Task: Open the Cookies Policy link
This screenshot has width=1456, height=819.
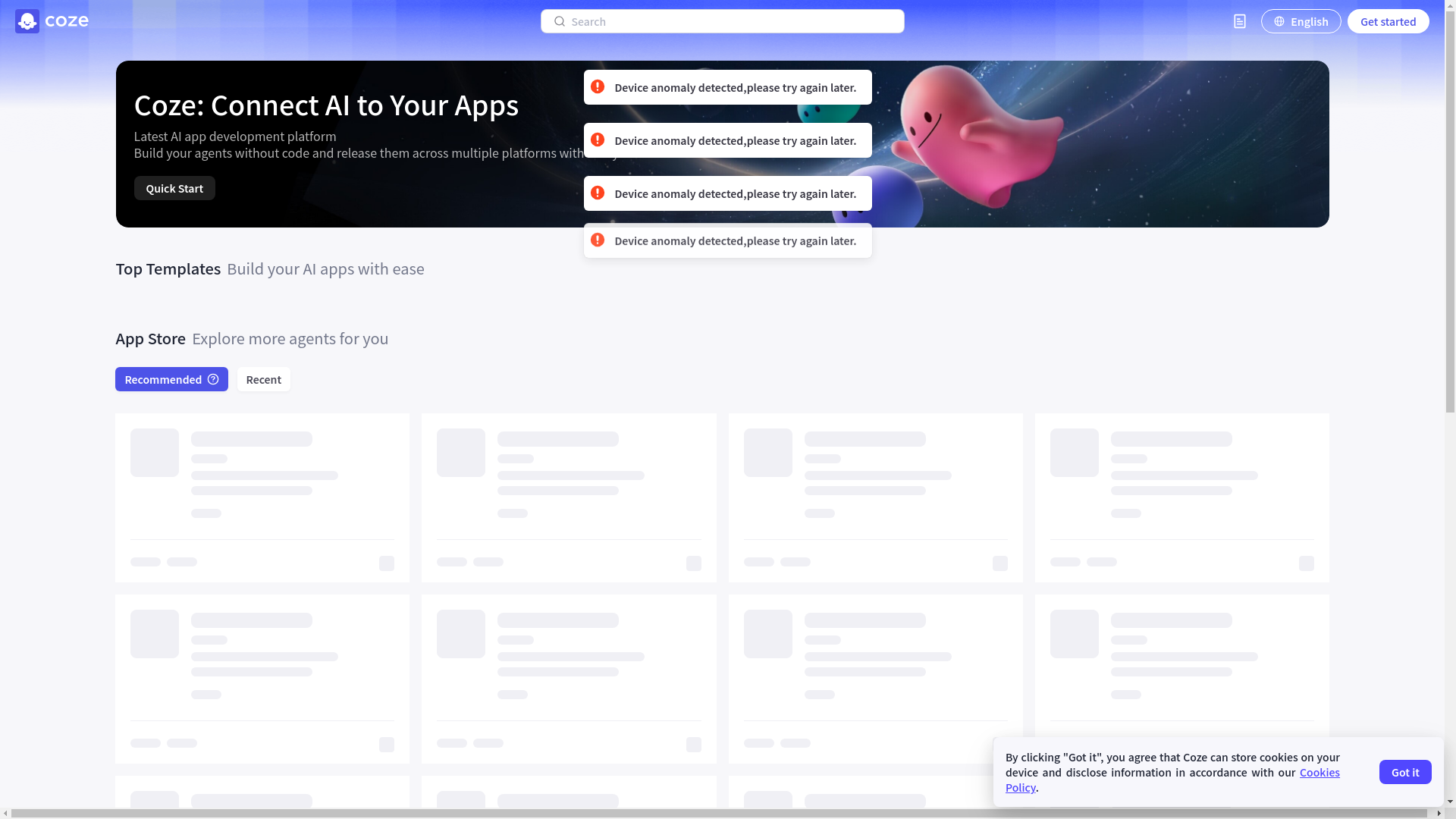Action: 1319,773
